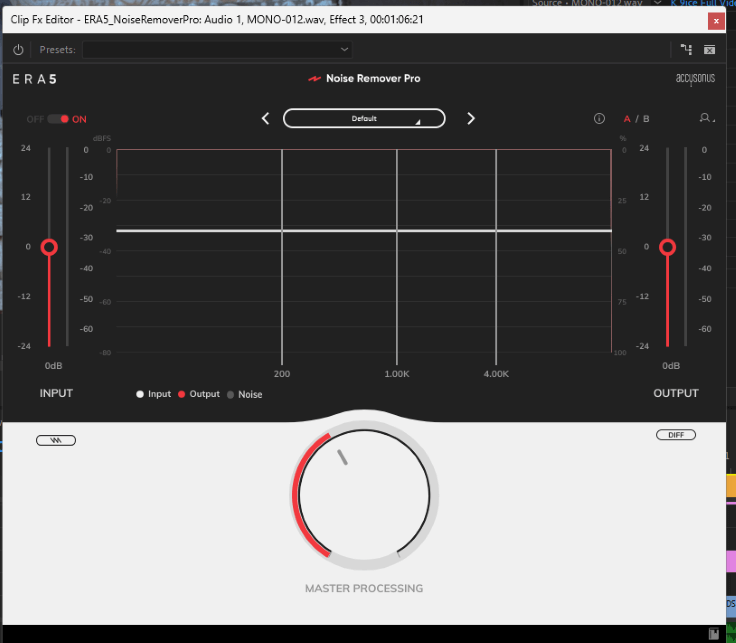Click the OUTPUT gain slider handle

click(667, 247)
